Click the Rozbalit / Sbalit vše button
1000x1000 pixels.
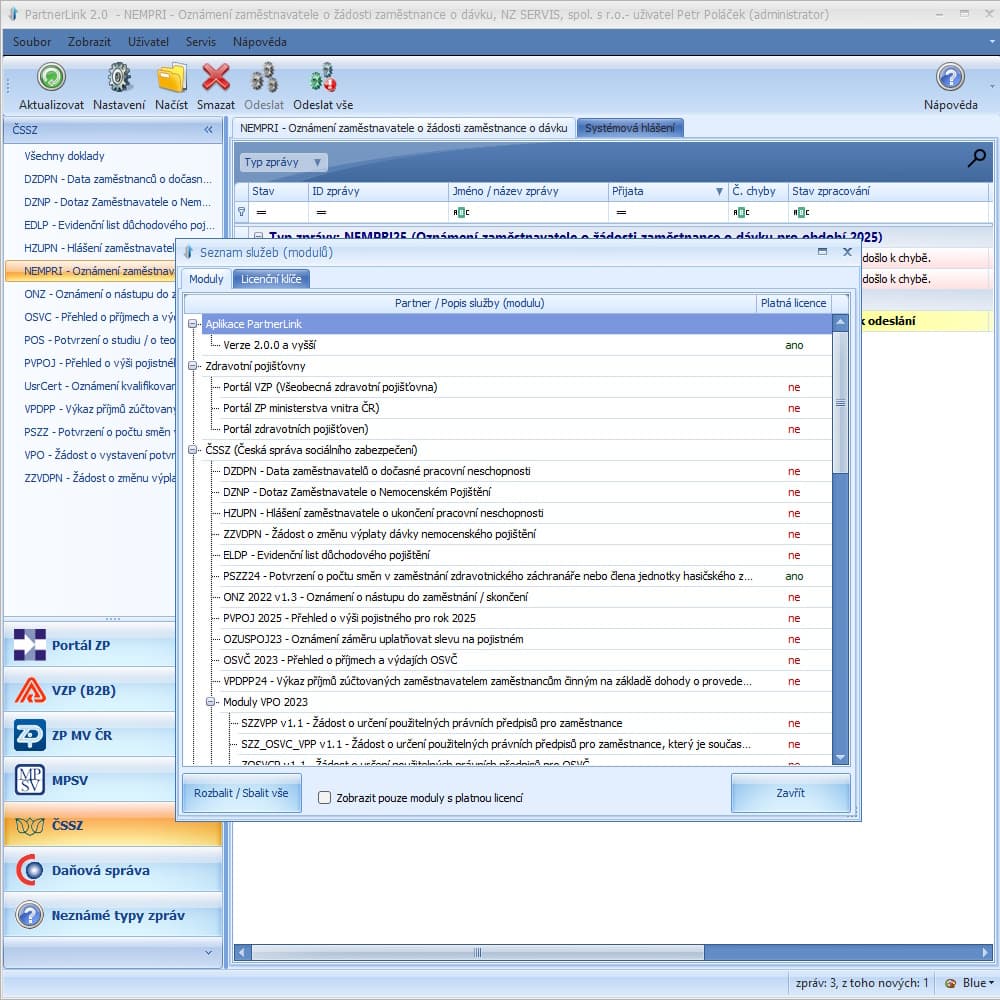point(241,793)
